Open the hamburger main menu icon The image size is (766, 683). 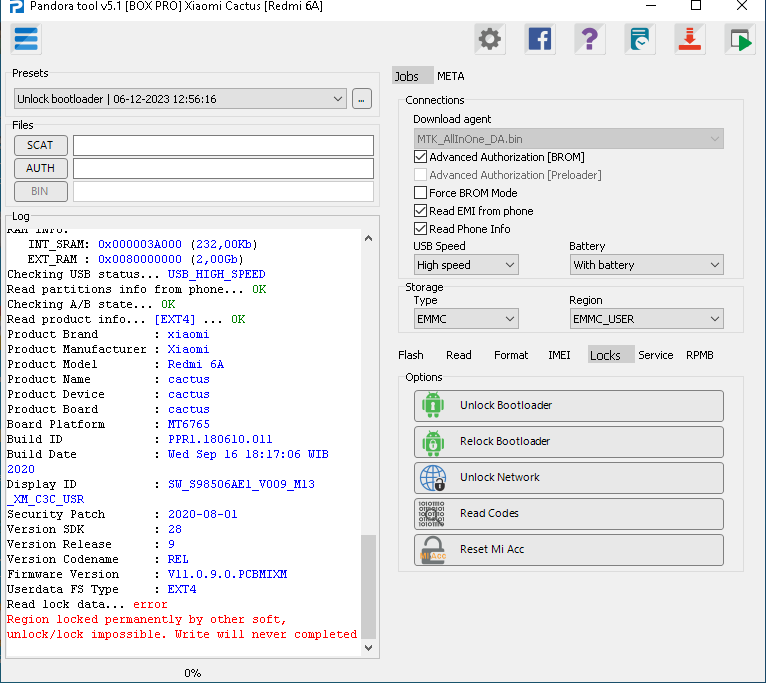click(26, 39)
